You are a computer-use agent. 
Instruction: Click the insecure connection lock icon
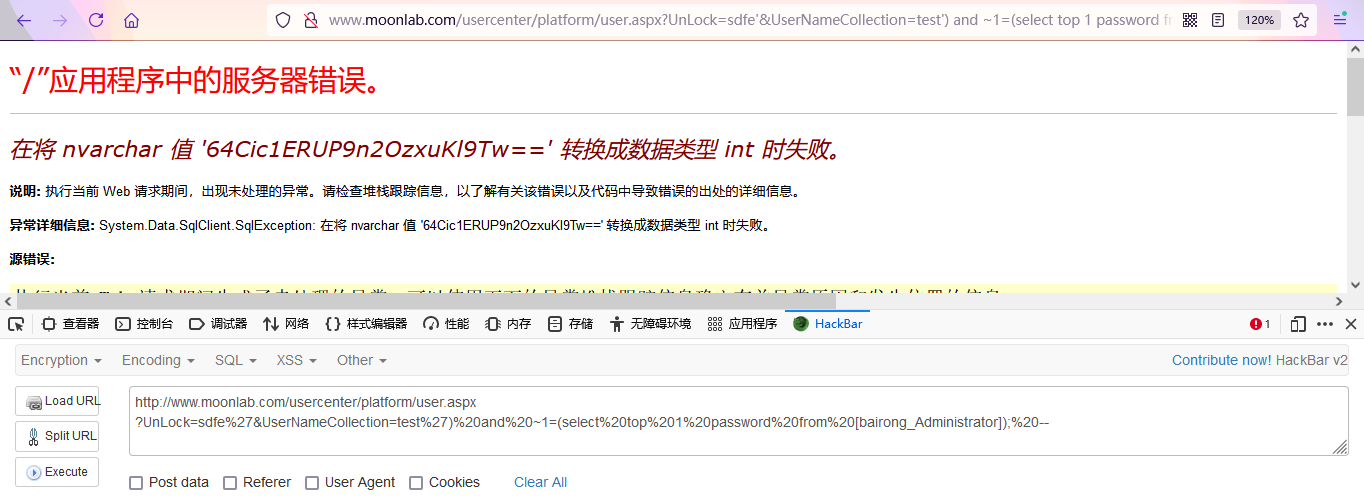(310, 20)
